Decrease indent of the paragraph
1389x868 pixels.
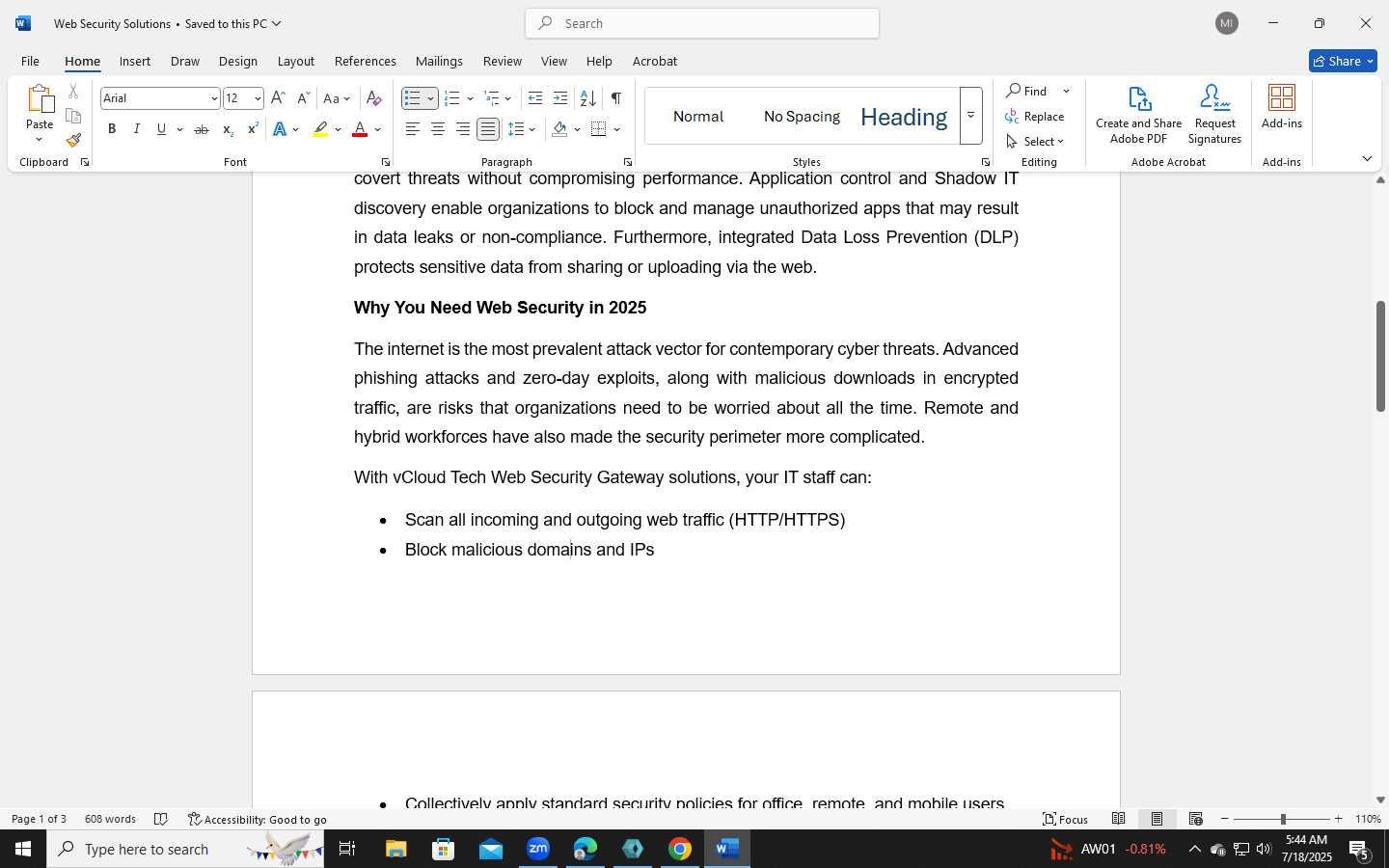(535, 98)
